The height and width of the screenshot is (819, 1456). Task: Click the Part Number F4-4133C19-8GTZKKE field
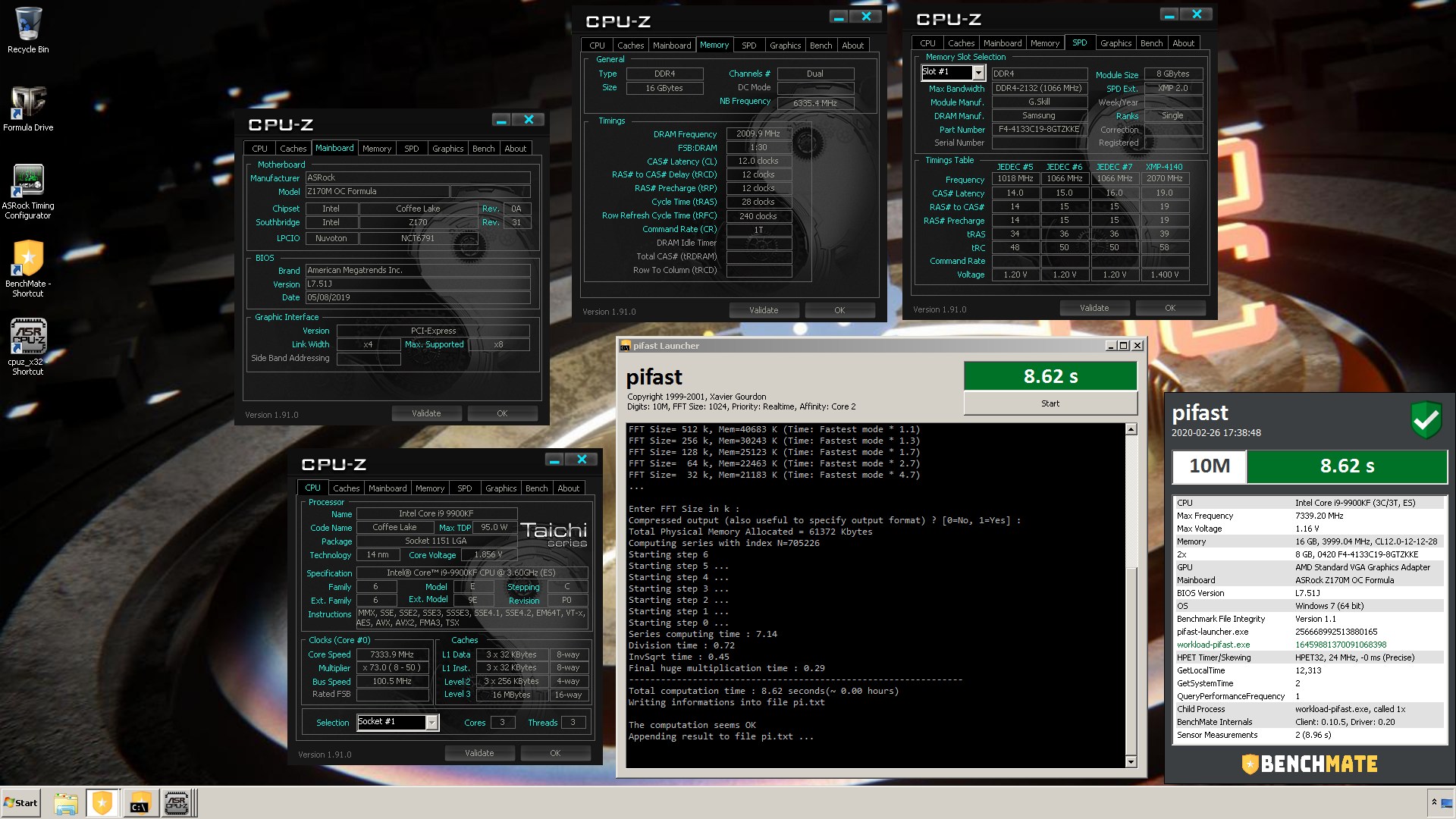click(1039, 130)
